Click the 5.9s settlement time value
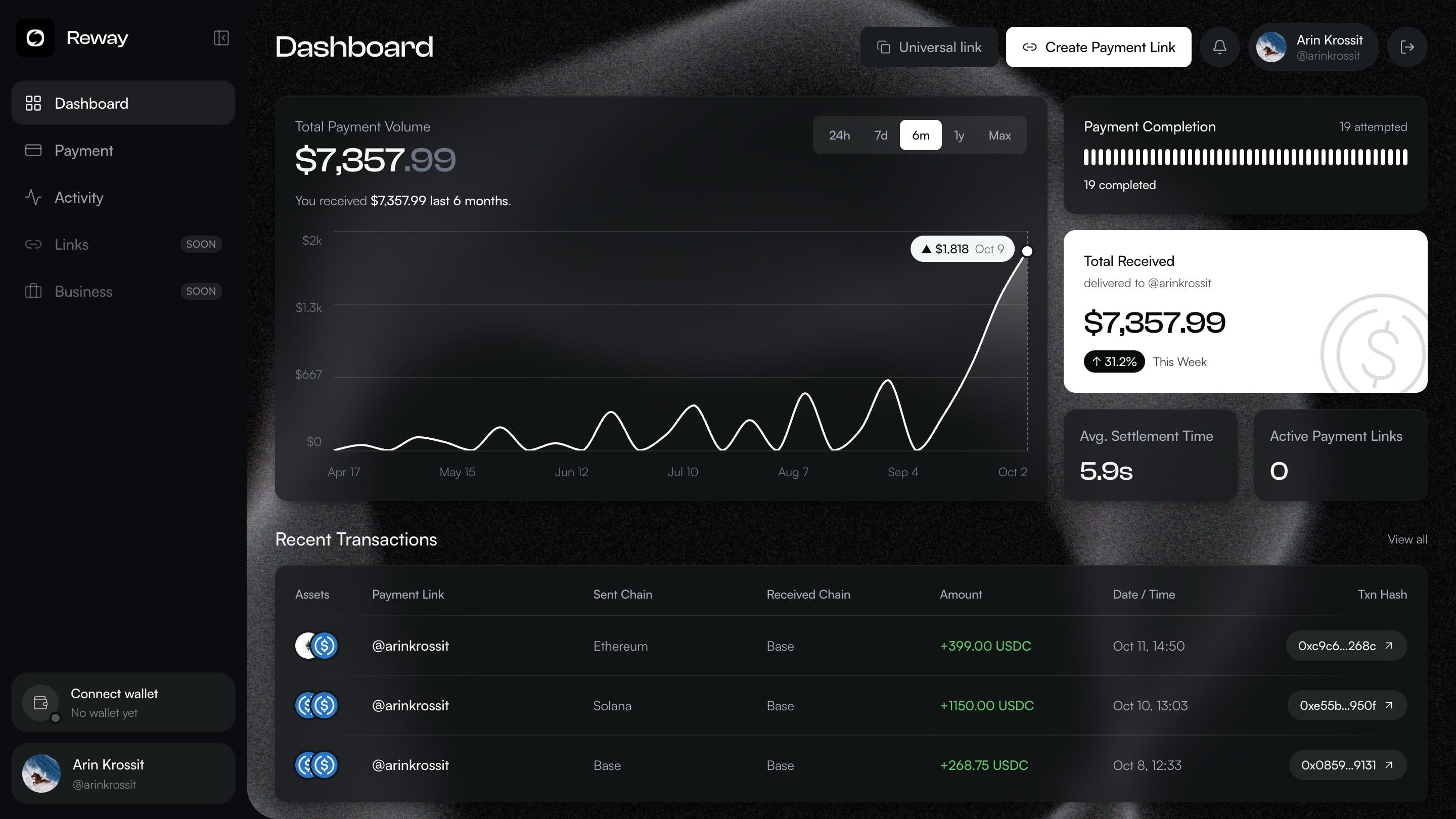 (1106, 471)
